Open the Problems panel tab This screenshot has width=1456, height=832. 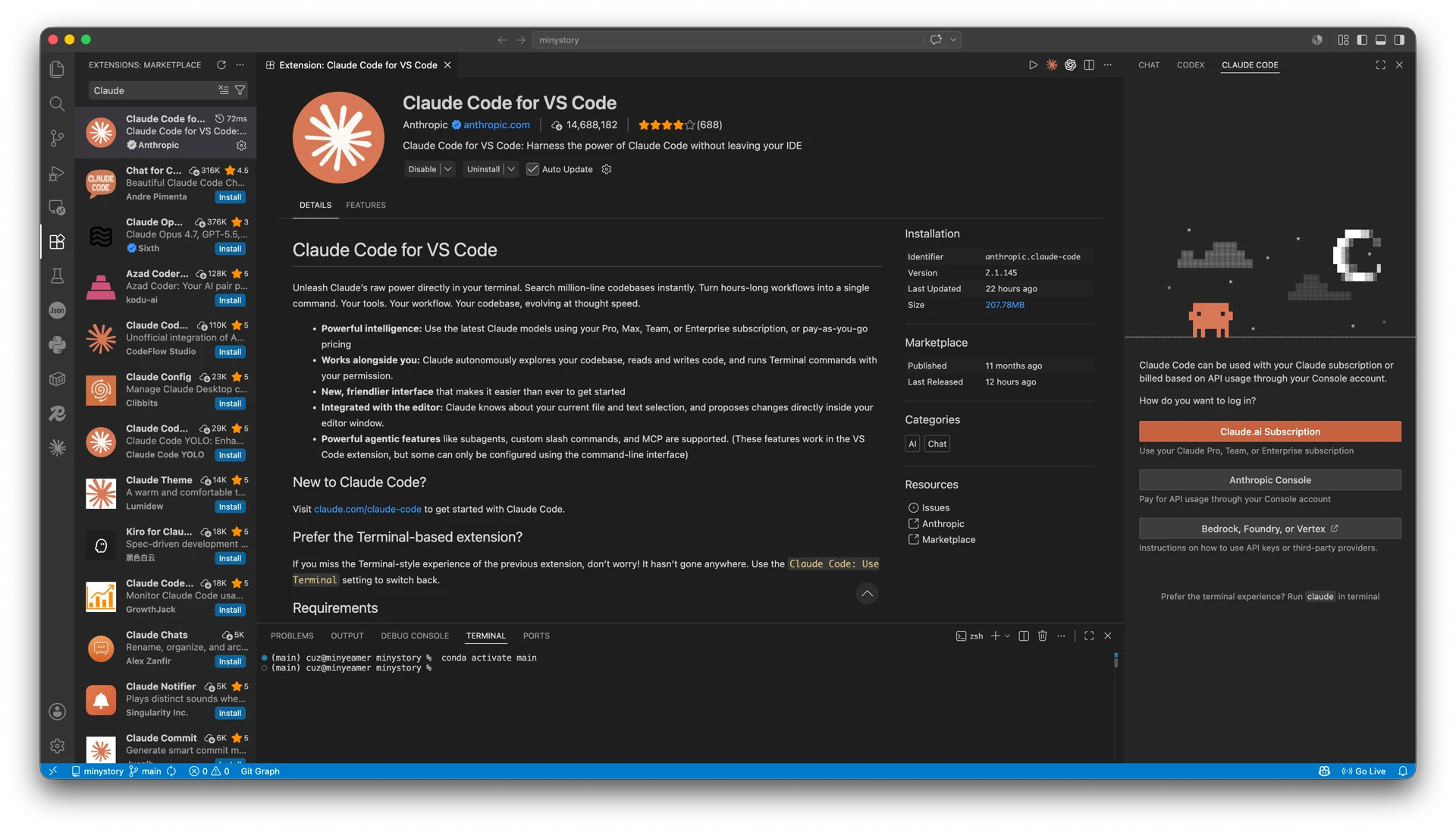292,636
